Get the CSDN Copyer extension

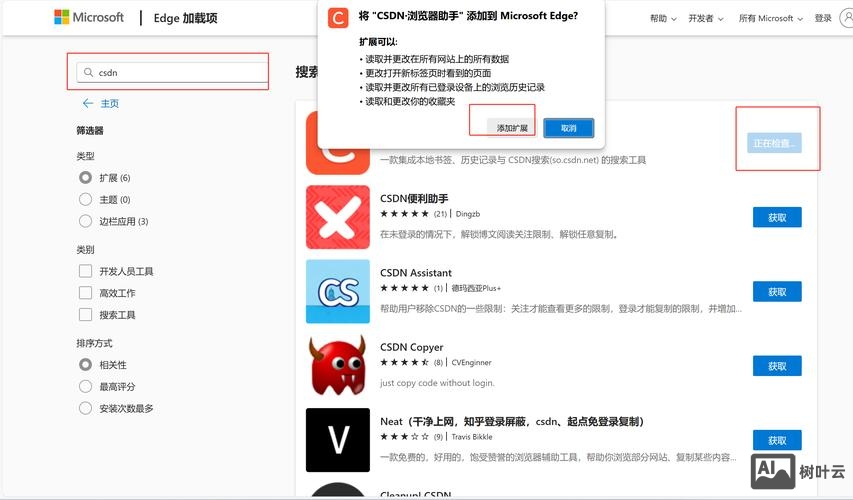pyautogui.click(x=777, y=366)
